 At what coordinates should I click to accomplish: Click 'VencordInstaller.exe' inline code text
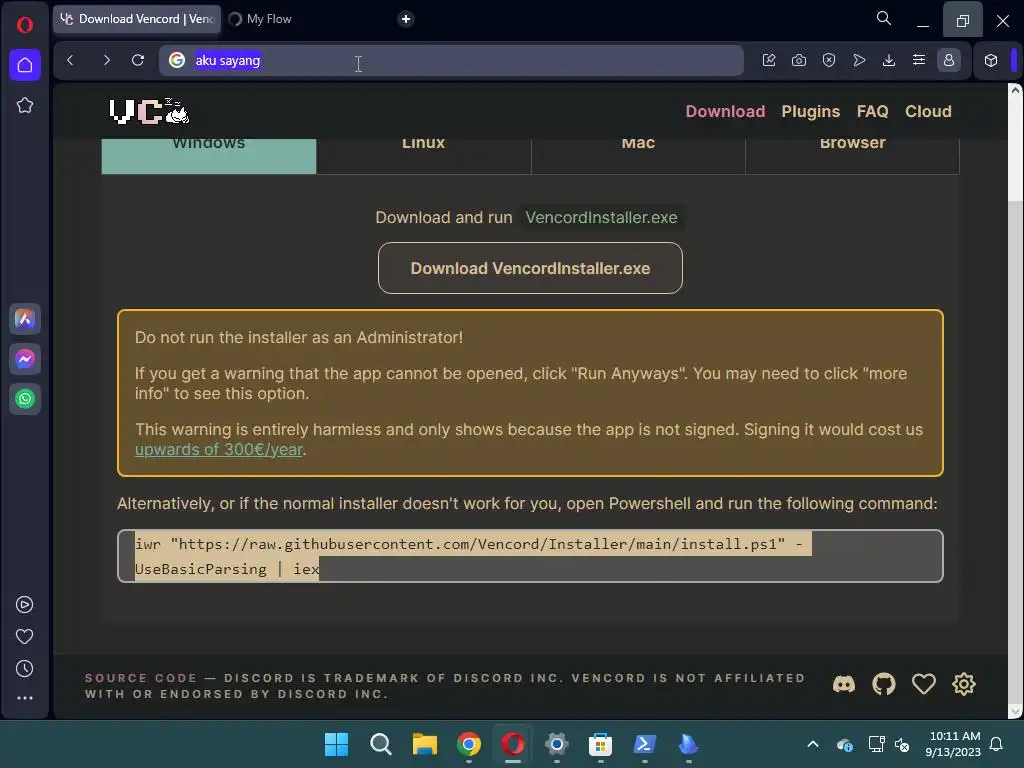pyautogui.click(x=601, y=217)
